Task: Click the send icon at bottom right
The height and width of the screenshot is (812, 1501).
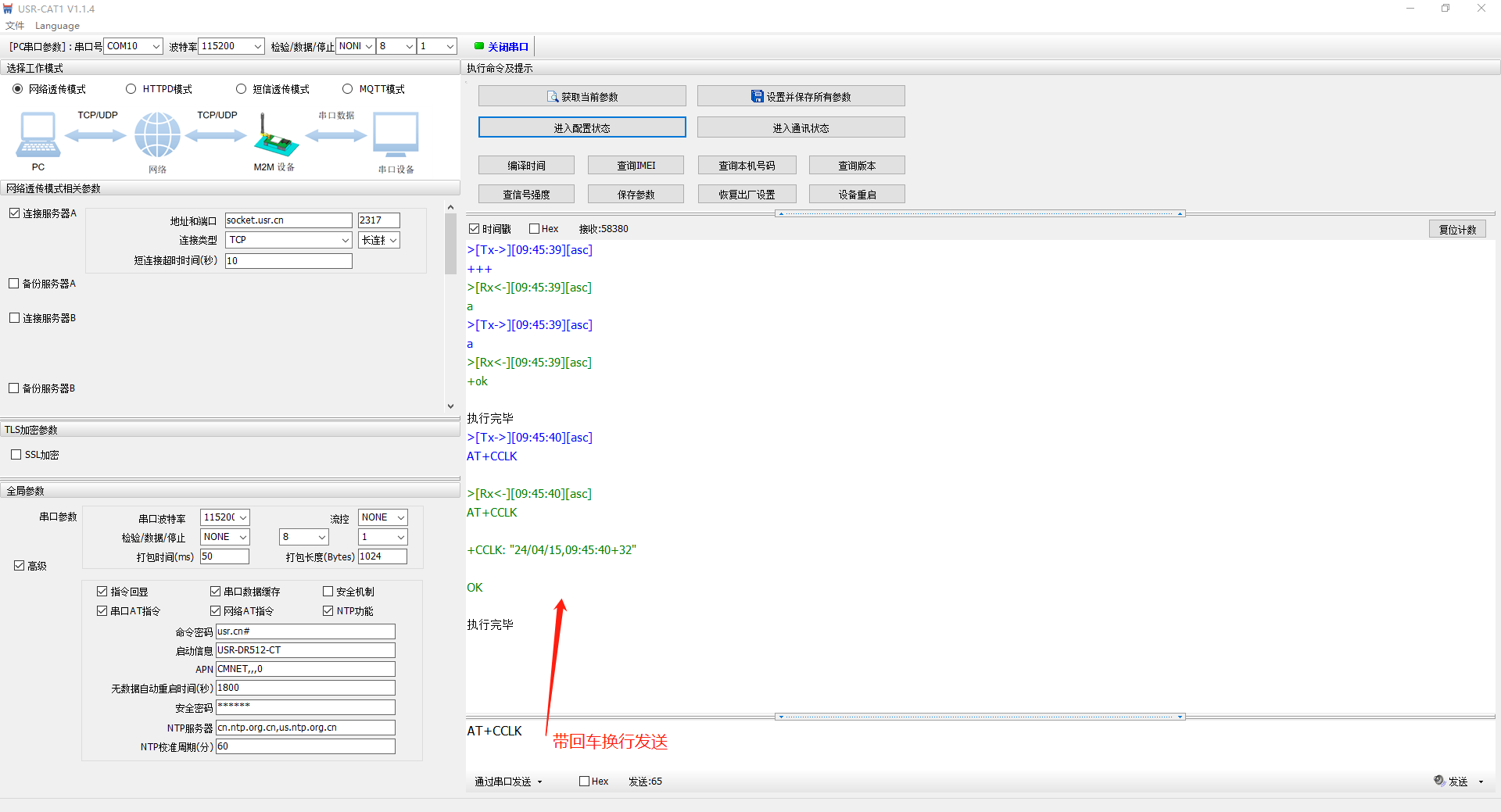Action: 1439,781
